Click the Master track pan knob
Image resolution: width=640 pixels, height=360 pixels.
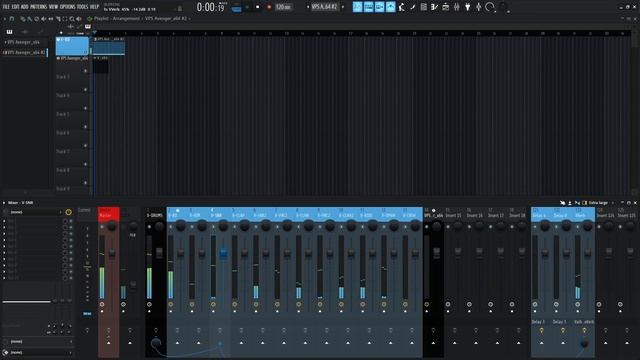click(x=112, y=227)
